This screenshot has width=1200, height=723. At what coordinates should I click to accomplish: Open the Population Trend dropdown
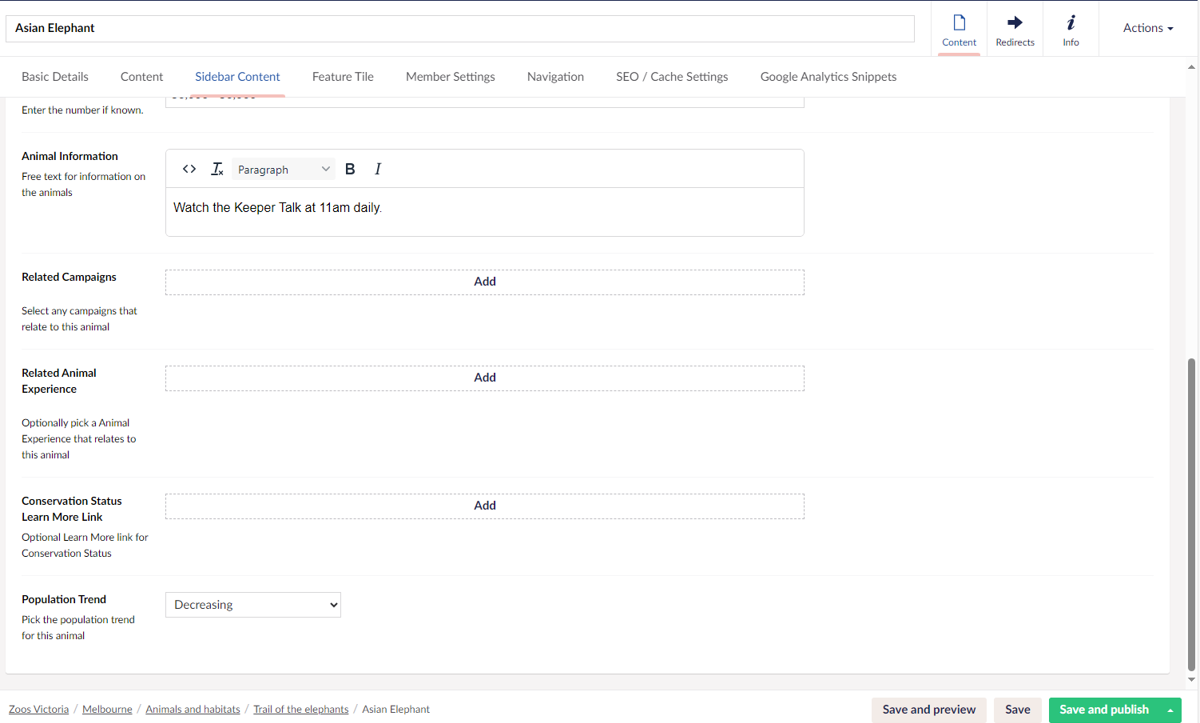(253, 605)
